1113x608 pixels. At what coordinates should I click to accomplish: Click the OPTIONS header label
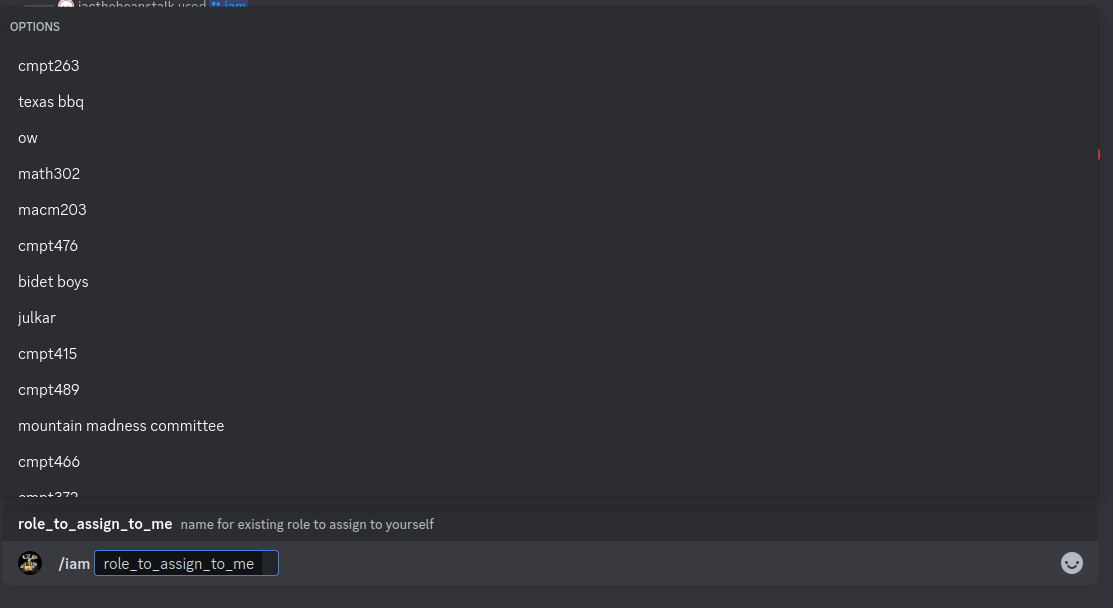[x=35, y=27]
